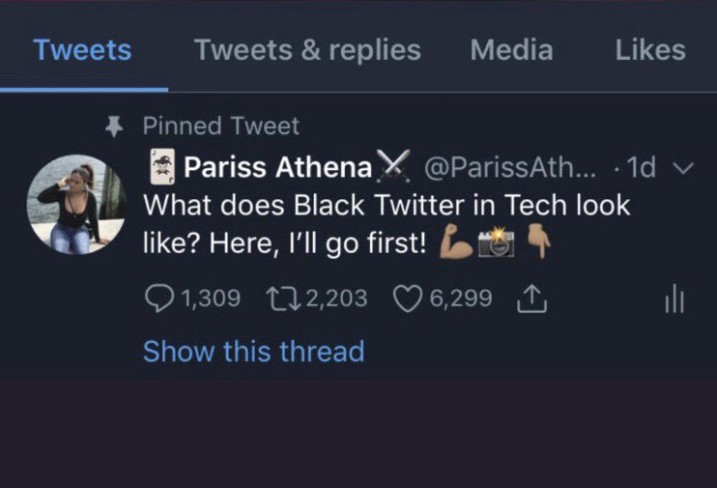Switch to the Tweets tab

(x=82, y=50)
